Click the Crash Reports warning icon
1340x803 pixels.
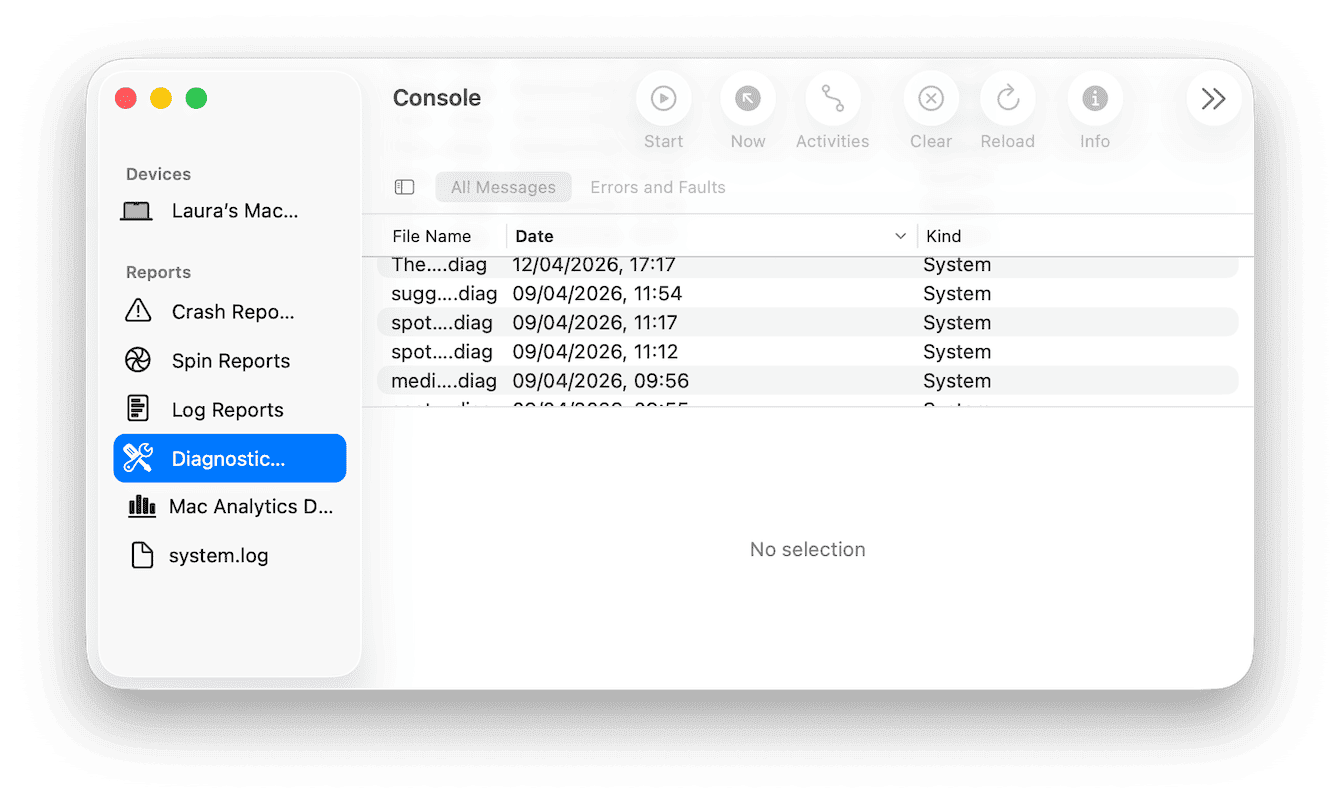137,311
